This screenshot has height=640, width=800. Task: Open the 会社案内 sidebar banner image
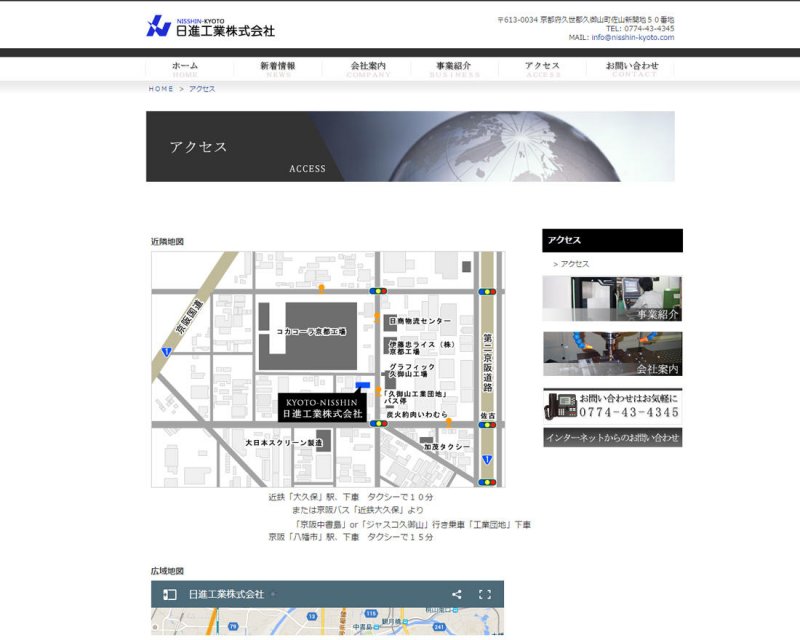[612, 354]
